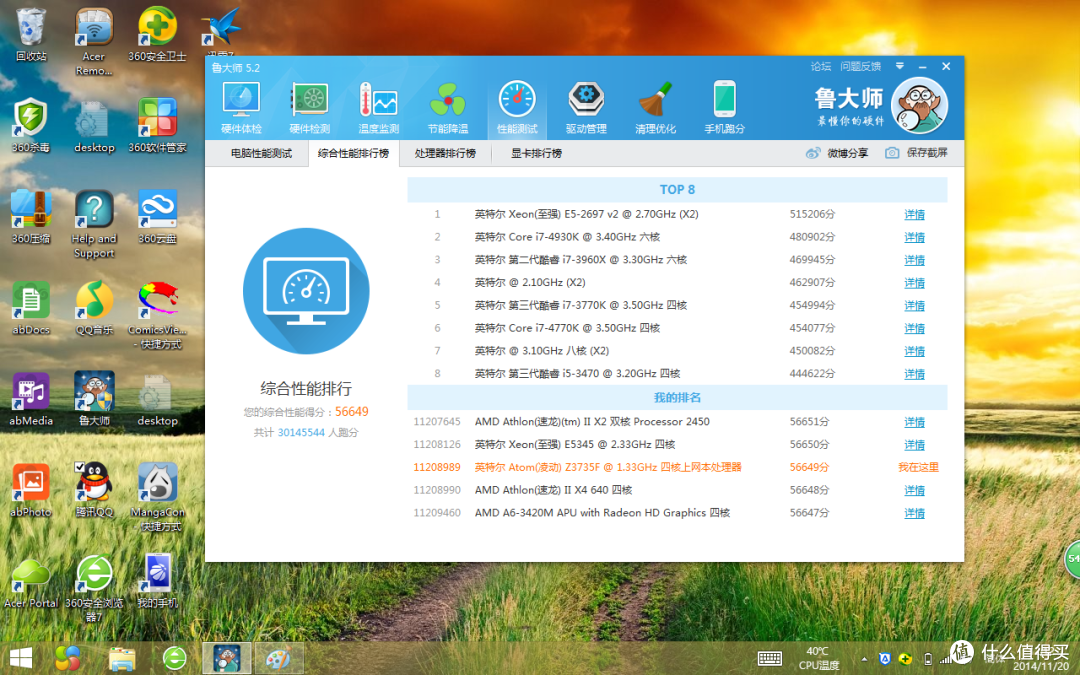
Task: Open 驱动管理 driver management
Action: (586, 107)
